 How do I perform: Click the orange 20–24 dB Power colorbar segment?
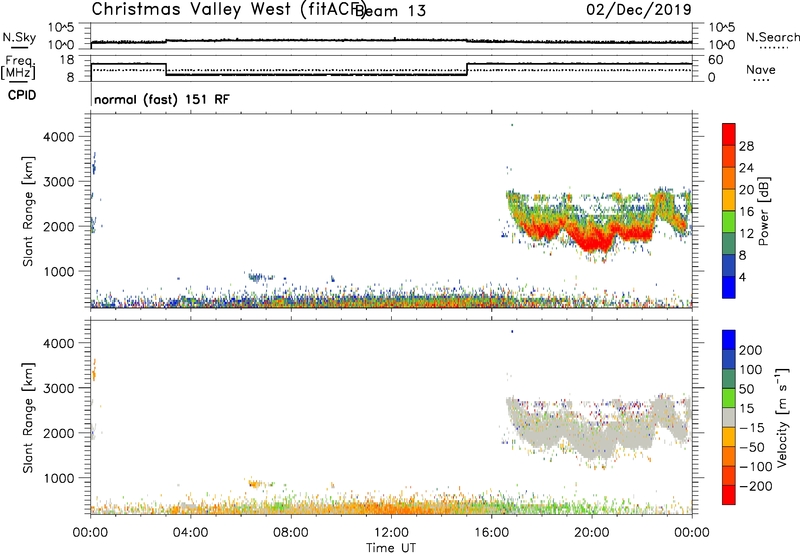tap(729, 178)
